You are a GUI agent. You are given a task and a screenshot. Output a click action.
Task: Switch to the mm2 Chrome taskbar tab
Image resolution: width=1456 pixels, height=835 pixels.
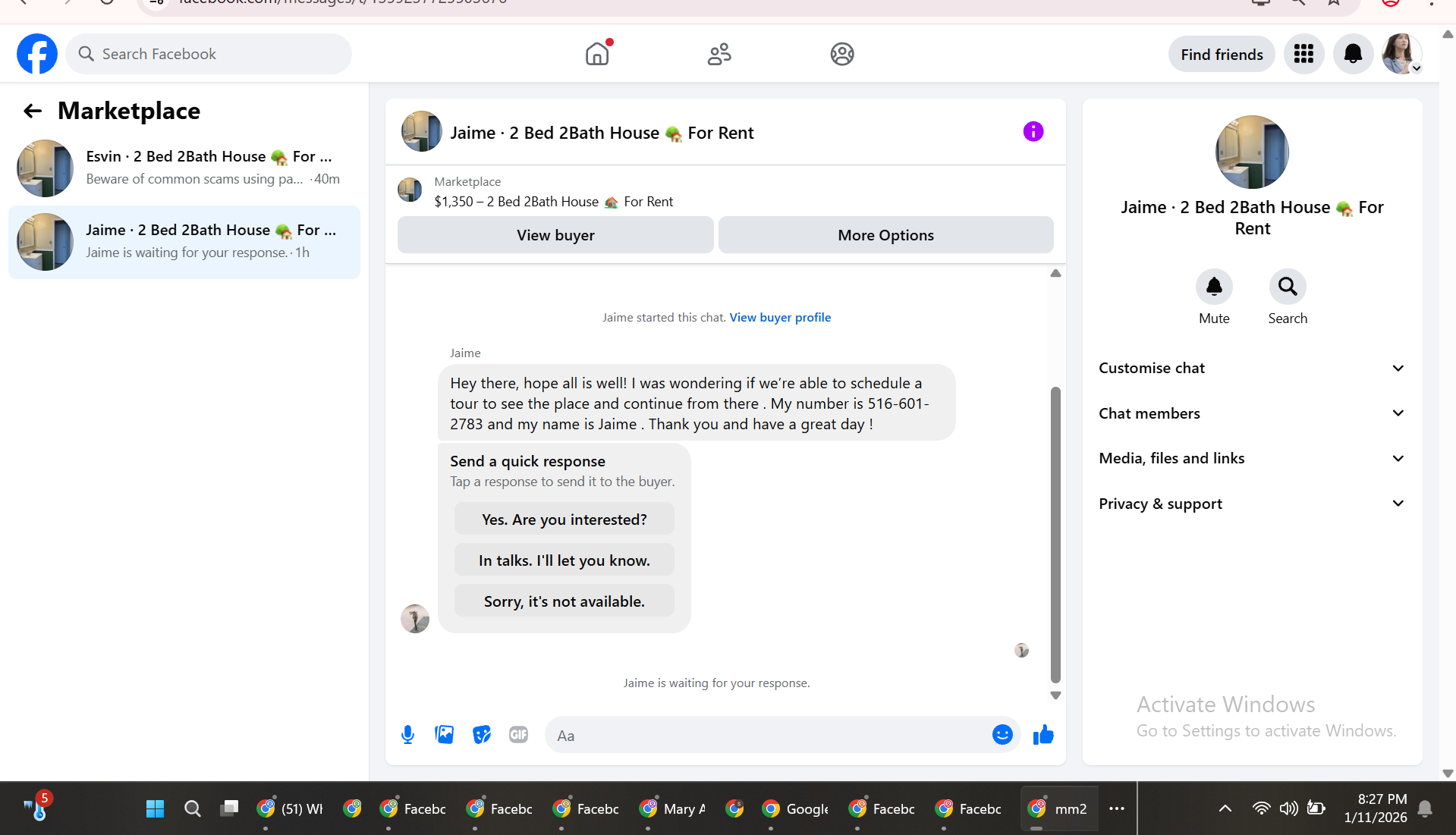1058,808
